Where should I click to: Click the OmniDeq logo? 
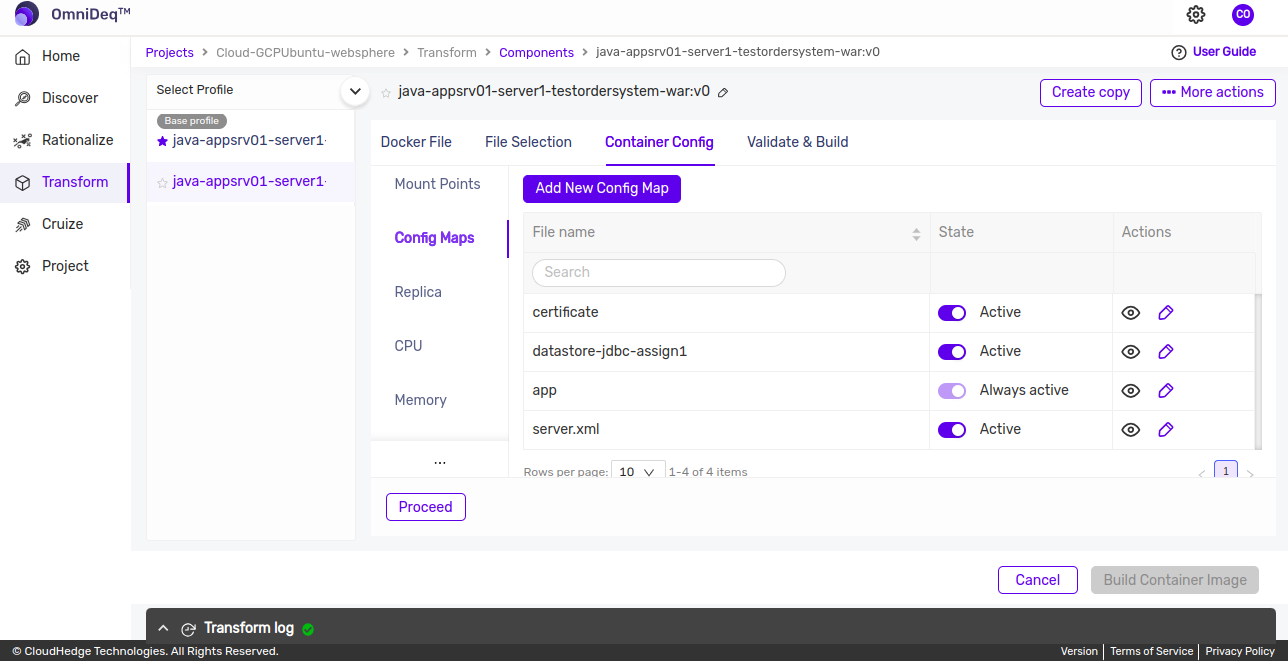(27, 14)
